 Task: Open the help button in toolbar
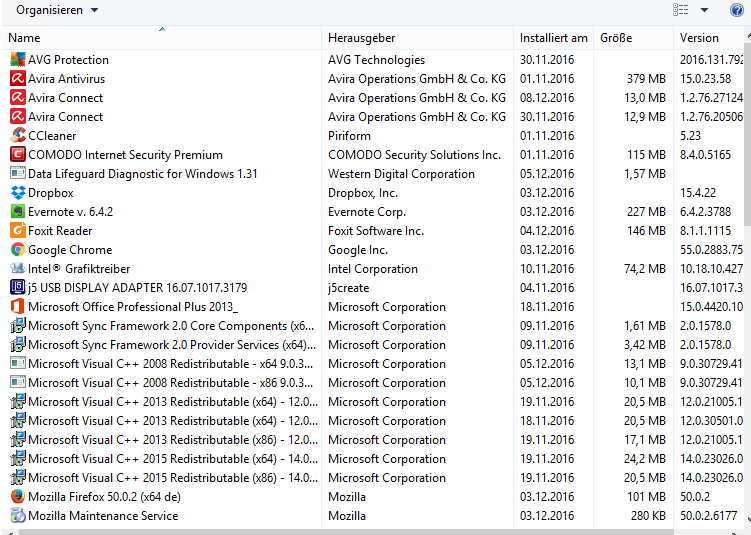click(x=737, y=10)
